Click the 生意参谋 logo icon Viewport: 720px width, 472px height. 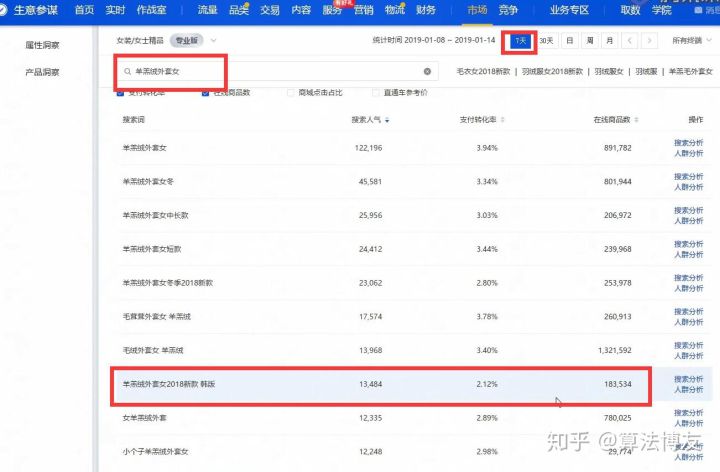click(2, 10)
